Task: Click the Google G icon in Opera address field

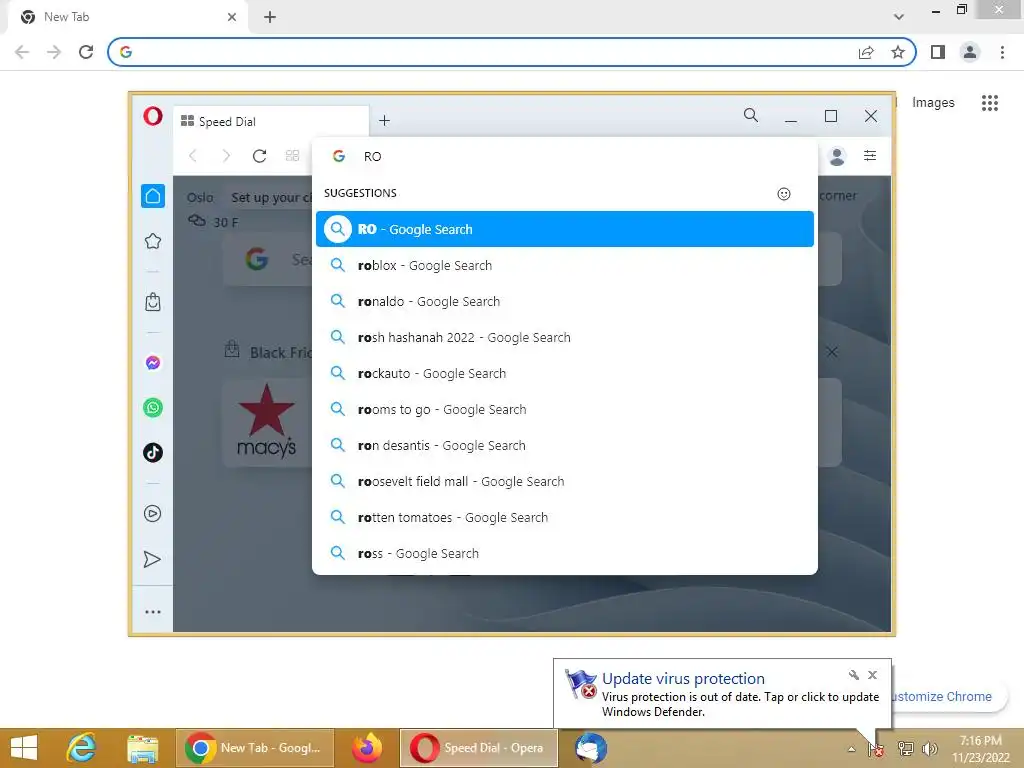Action: [x=338, y=156]
